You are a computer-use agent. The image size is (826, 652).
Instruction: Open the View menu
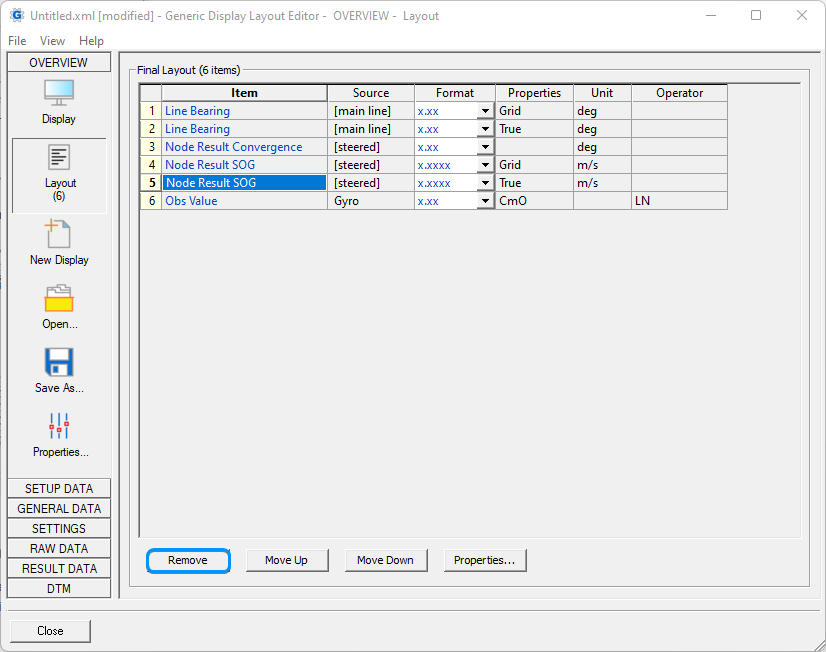point(52,41)
